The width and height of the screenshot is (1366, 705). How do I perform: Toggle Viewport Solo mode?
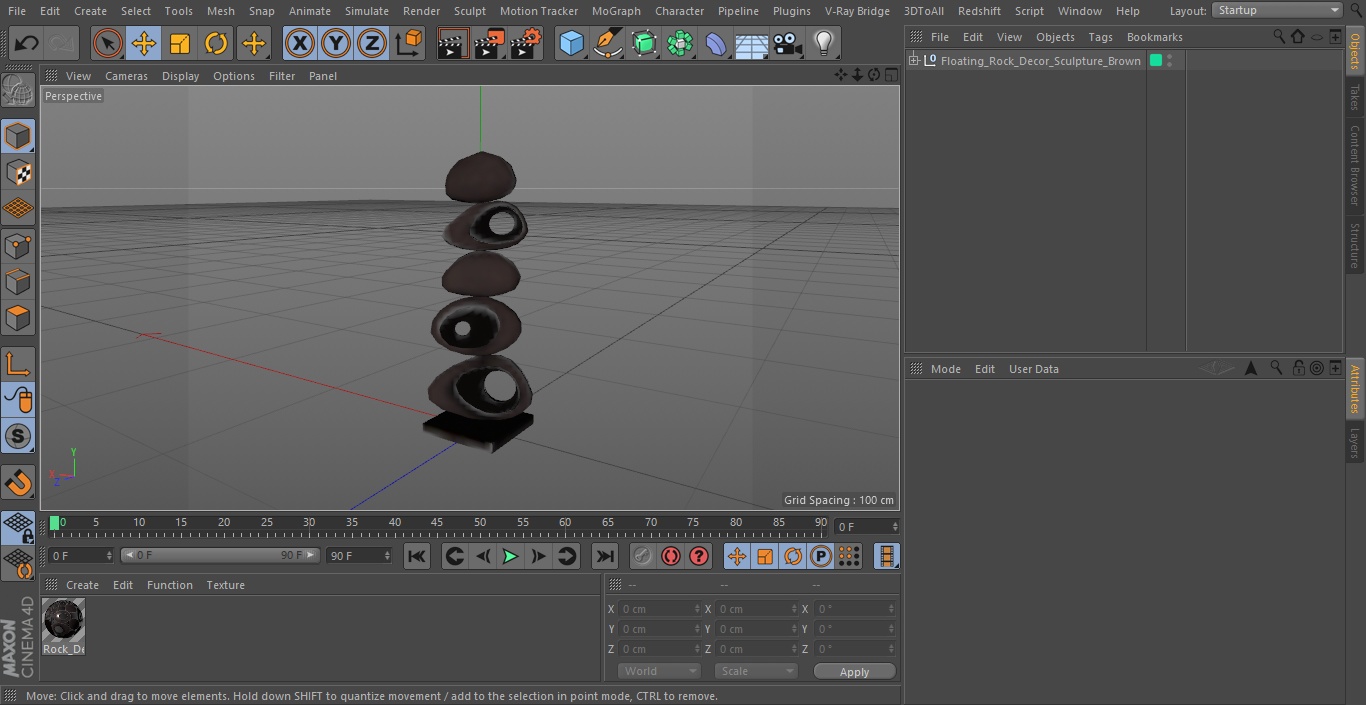pyautogui.click(x=18, y=436)
